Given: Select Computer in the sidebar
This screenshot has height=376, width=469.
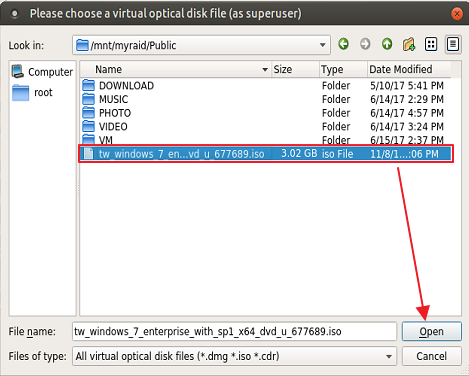Looking at the screenshot, I should pyautogui.click(x=42, y=72).
